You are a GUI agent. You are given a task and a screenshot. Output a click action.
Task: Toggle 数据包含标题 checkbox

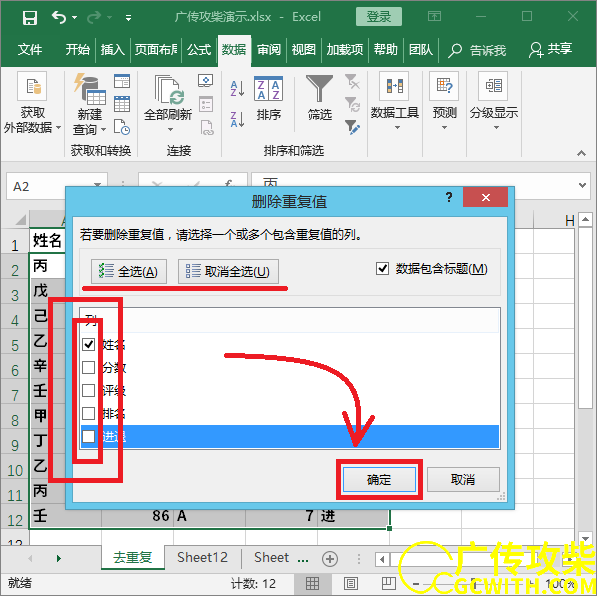pyautogui.click(x=382, y=268)
